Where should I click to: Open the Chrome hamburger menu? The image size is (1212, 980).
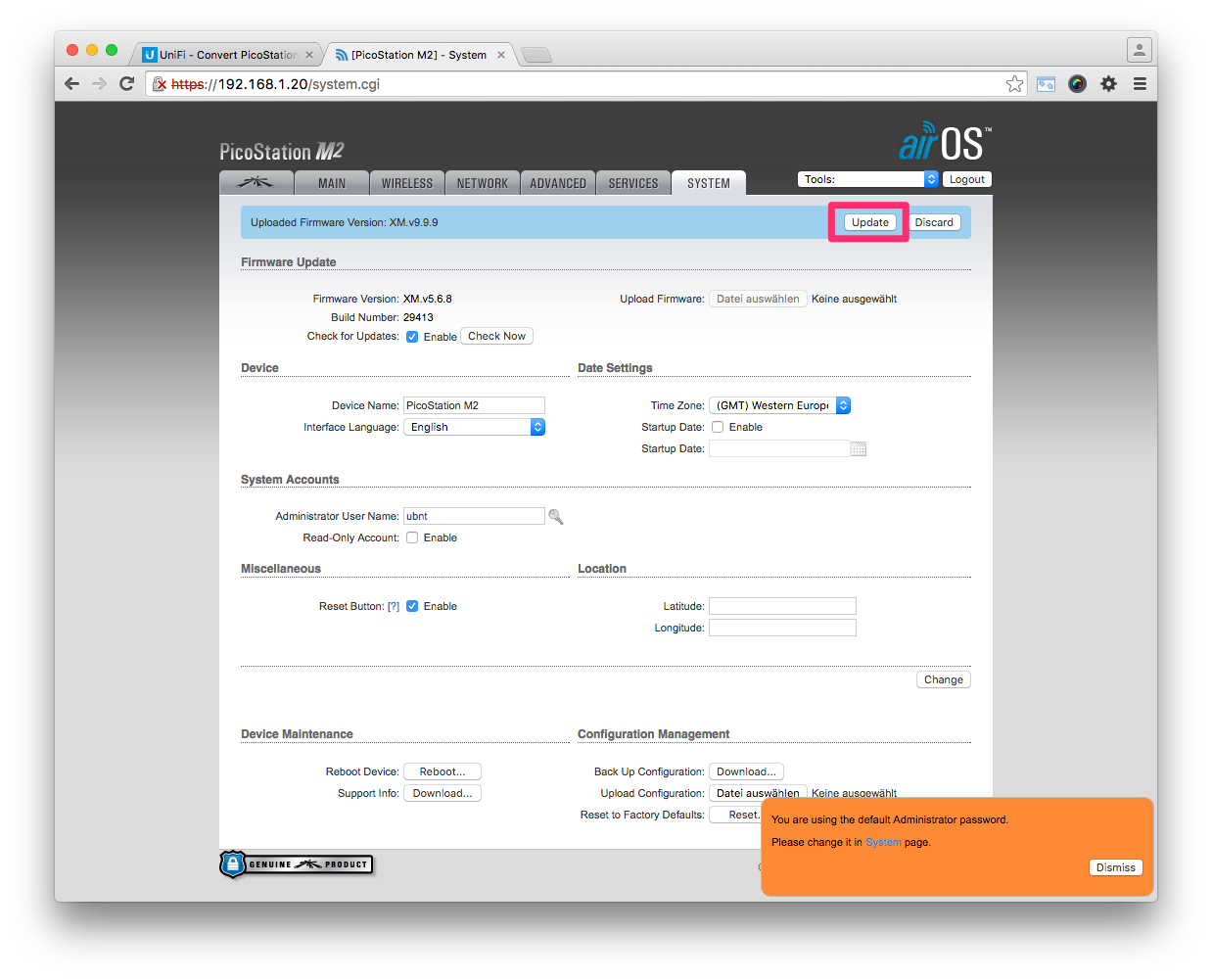click(x=1140, y=84)
